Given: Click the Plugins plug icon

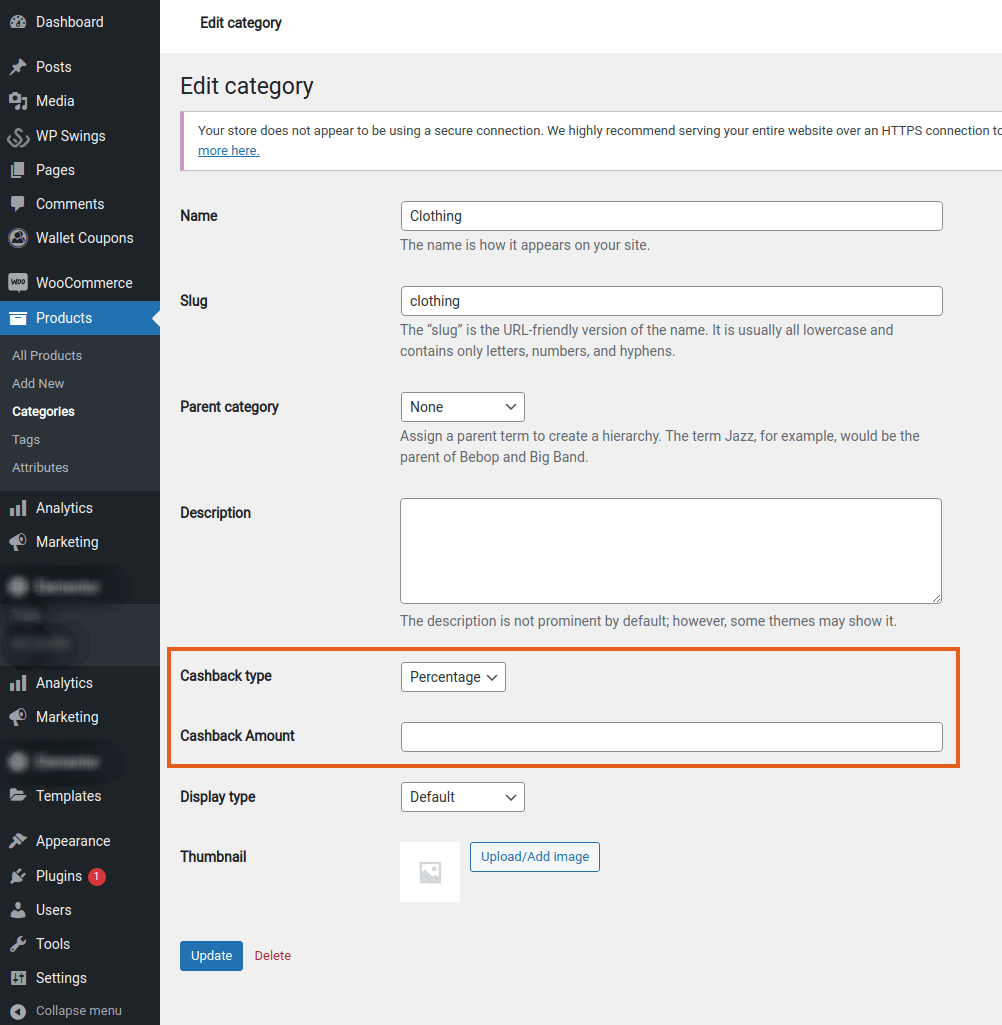Looking at the screenshot, I should coord(18,876).
